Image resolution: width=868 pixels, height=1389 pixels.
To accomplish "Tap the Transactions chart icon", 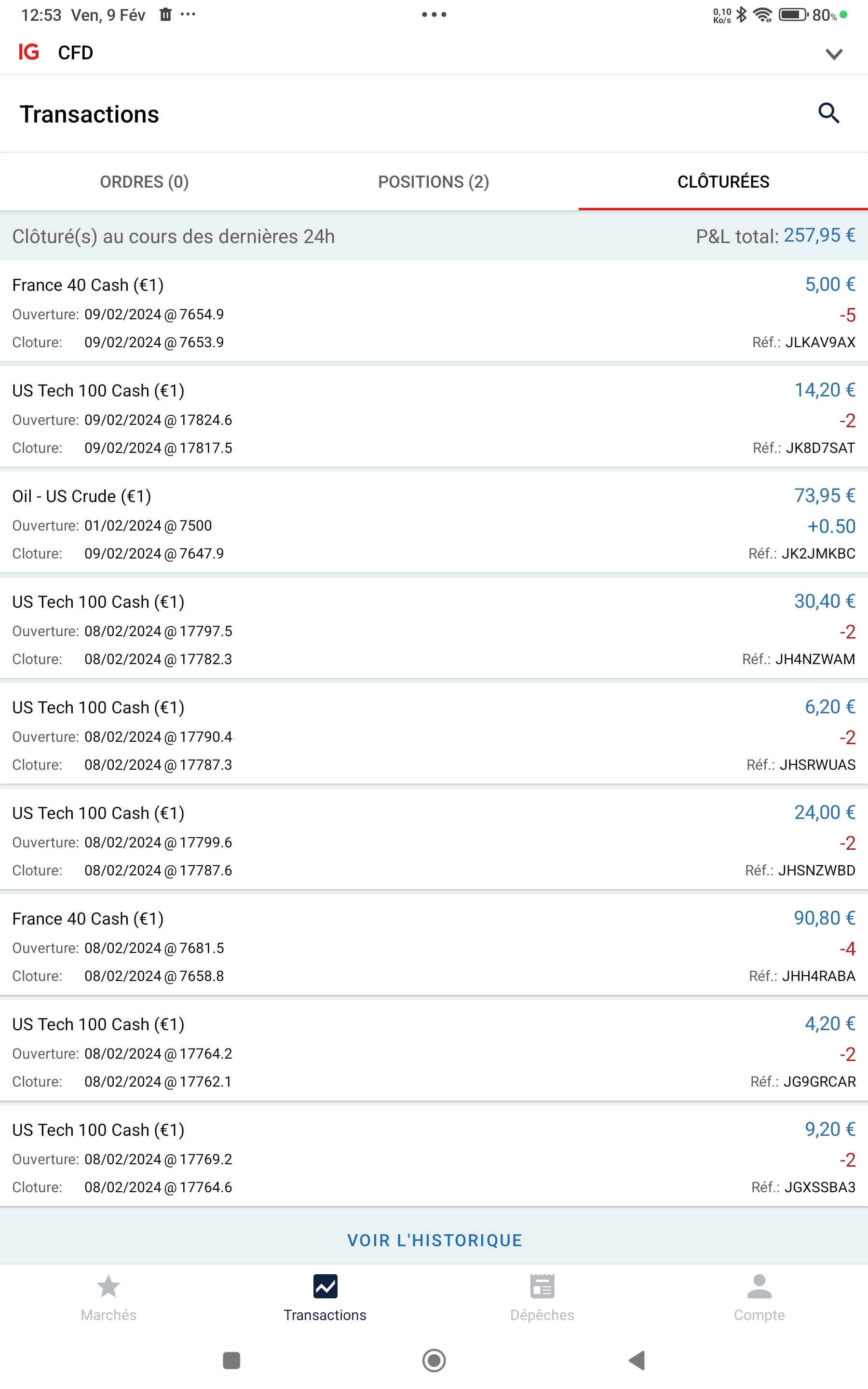I will 325,1286.
